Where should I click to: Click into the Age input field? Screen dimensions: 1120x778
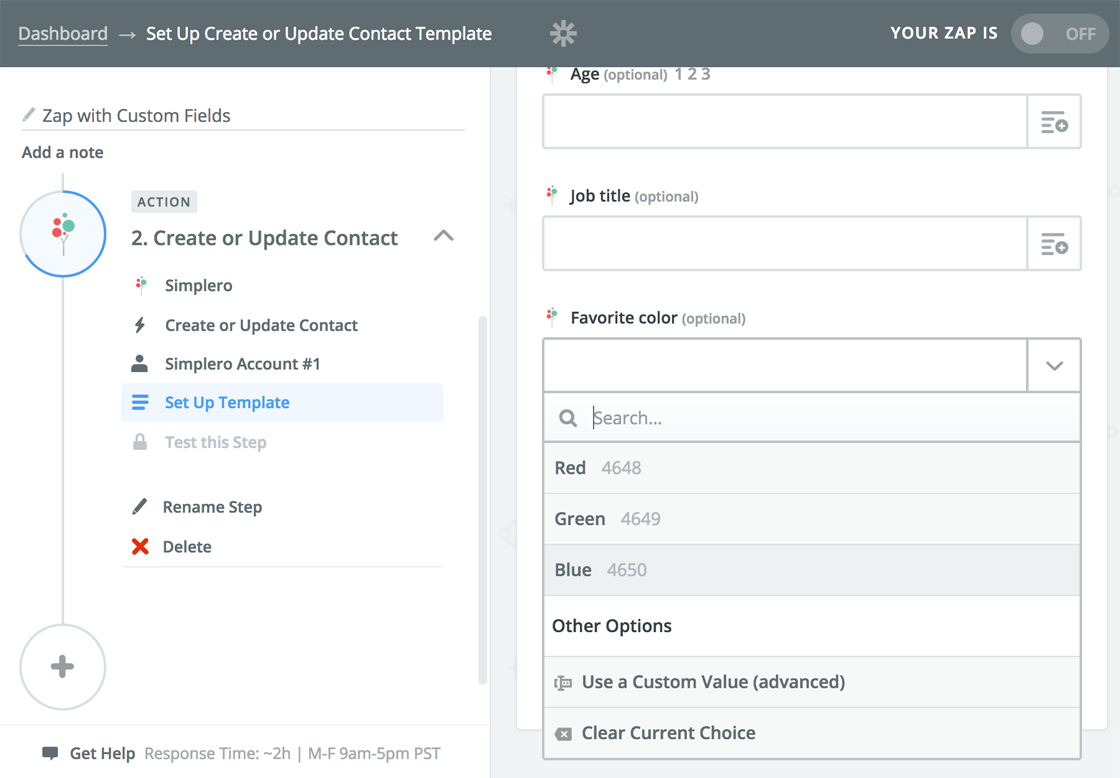[x=785, y=121]
